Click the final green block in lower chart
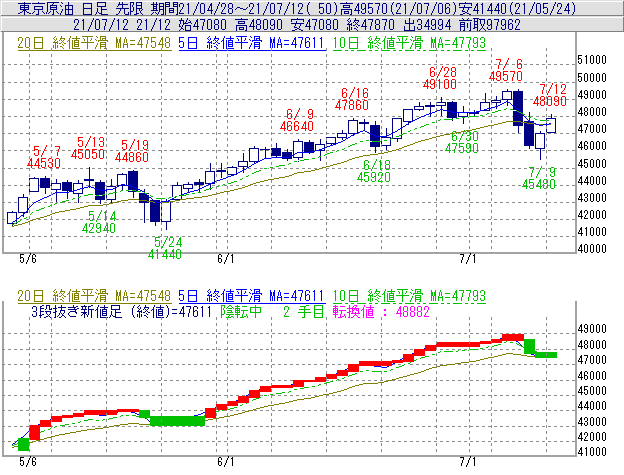 [546, 355]
